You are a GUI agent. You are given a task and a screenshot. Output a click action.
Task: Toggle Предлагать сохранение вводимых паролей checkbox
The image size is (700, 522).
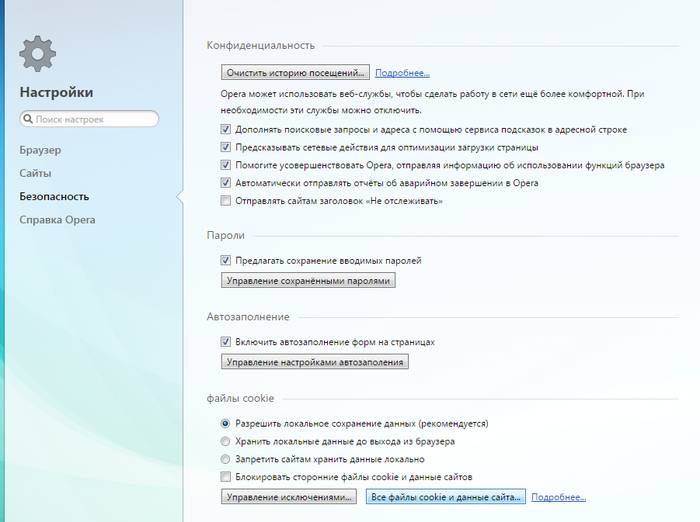[x=225, y=260]
